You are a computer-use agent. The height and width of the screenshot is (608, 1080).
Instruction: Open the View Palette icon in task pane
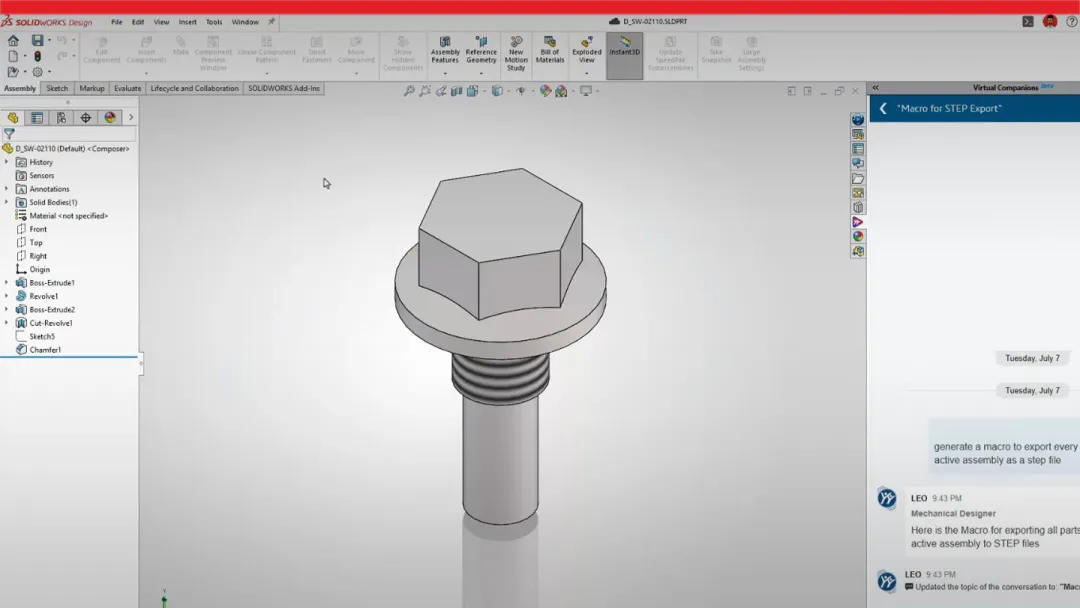pyautogui.click(x=858, y=193)
